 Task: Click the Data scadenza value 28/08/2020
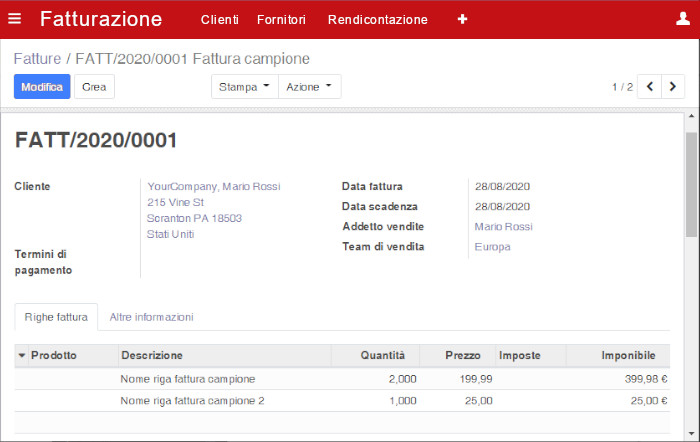[502, 207]
